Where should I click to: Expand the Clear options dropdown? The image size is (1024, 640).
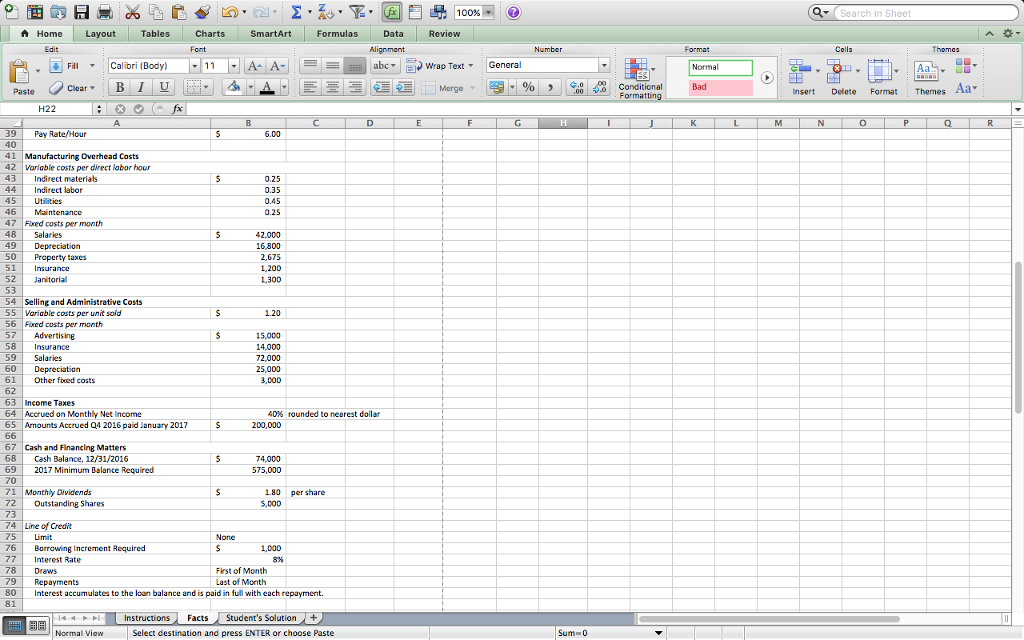coord(92,88)
